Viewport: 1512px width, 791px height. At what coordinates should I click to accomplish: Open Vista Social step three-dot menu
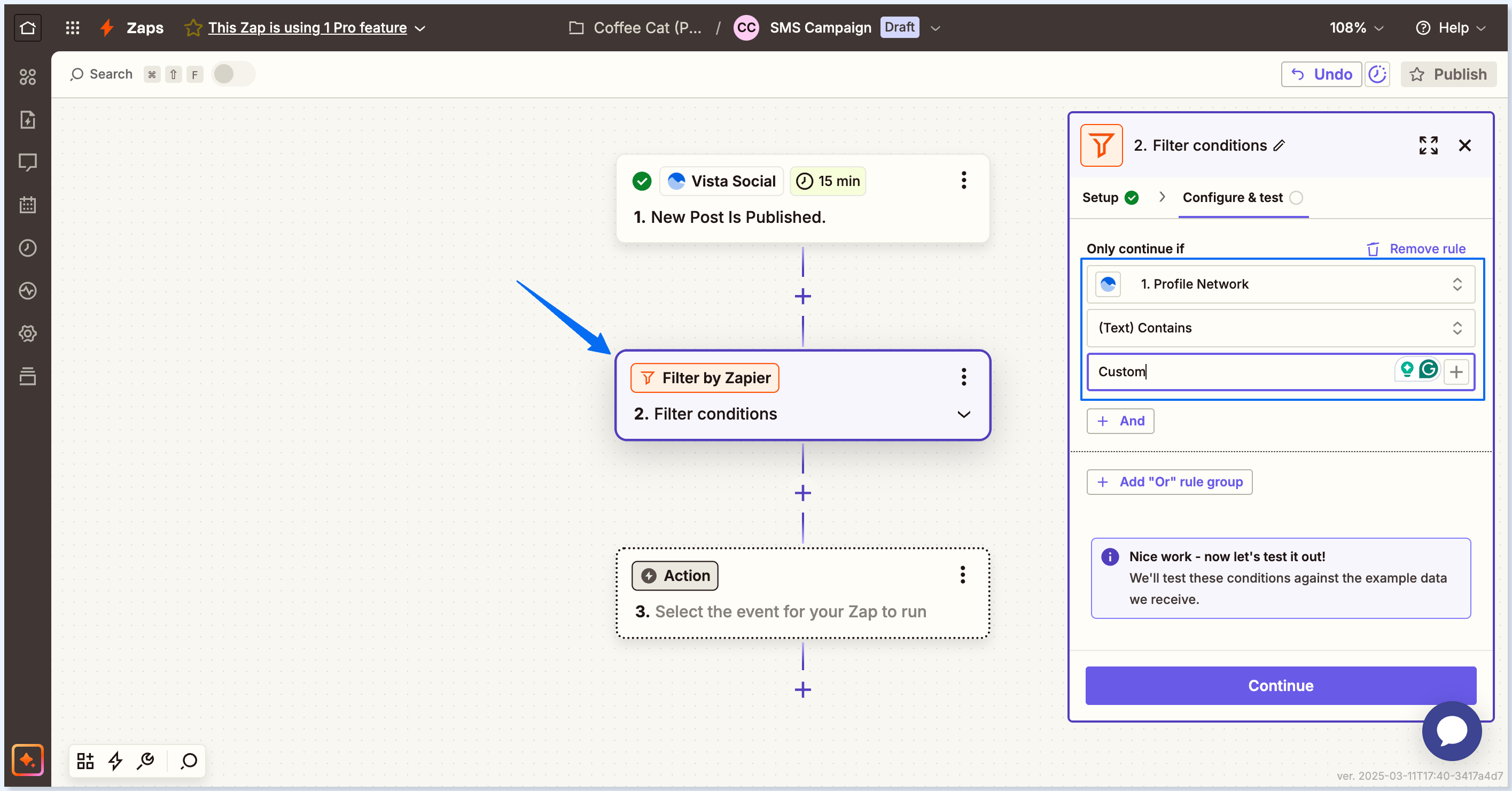tap(963, 180)
